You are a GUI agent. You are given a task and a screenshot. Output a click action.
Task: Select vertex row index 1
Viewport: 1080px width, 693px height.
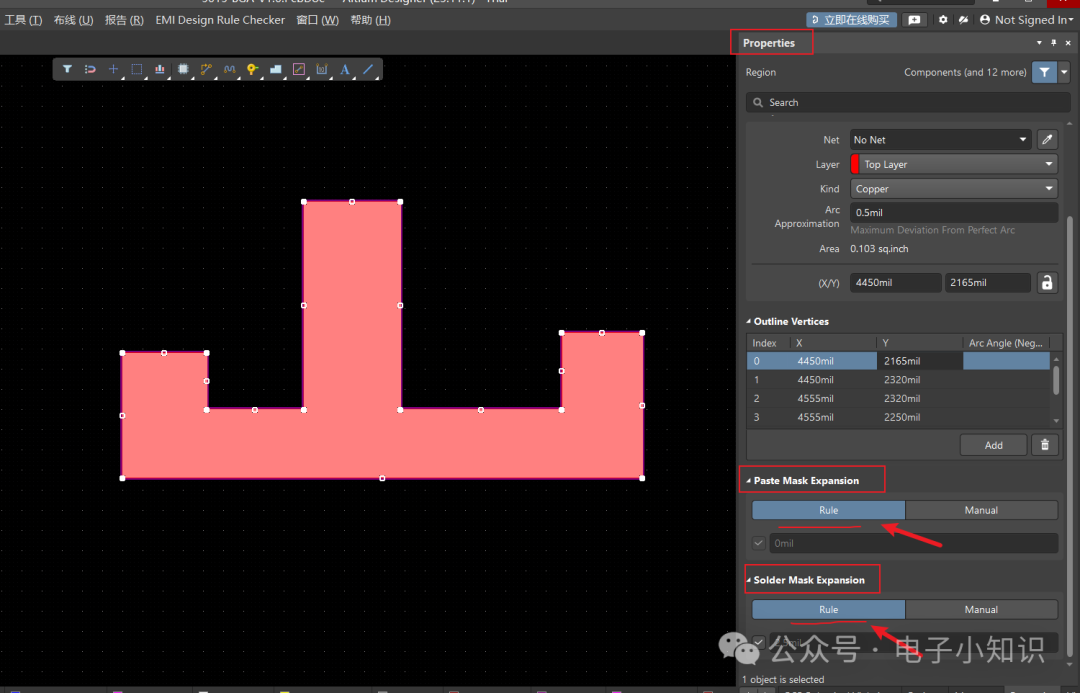(898, 380)
